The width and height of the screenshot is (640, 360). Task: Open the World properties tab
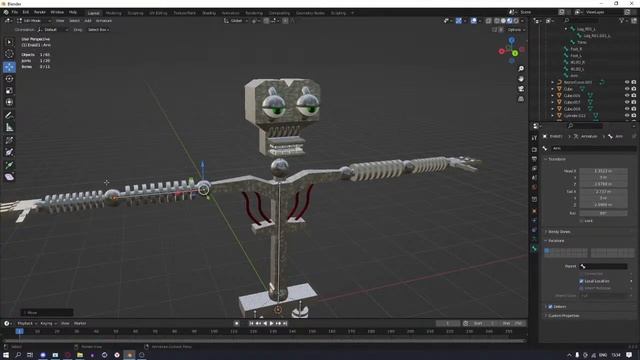[x=534, y=187]
